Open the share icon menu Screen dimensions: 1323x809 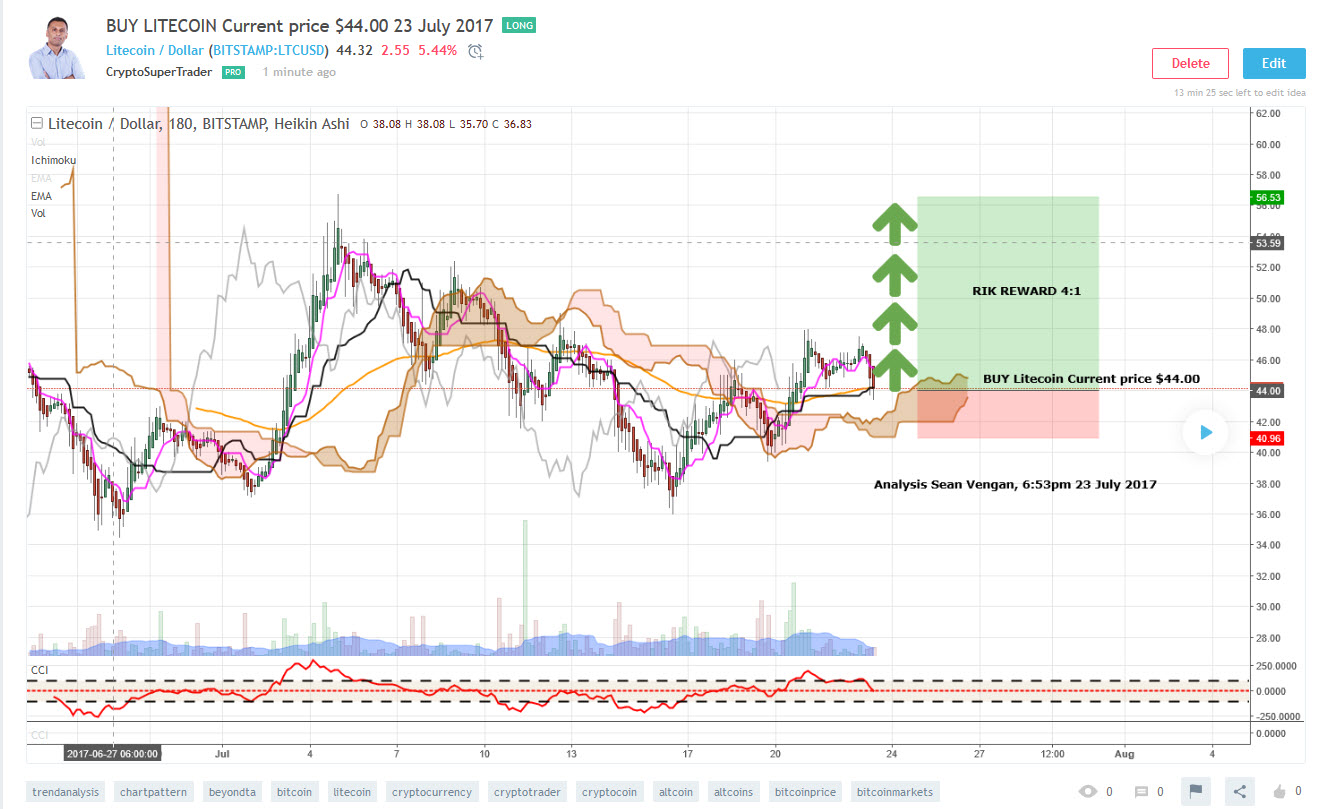point(1239,791)
